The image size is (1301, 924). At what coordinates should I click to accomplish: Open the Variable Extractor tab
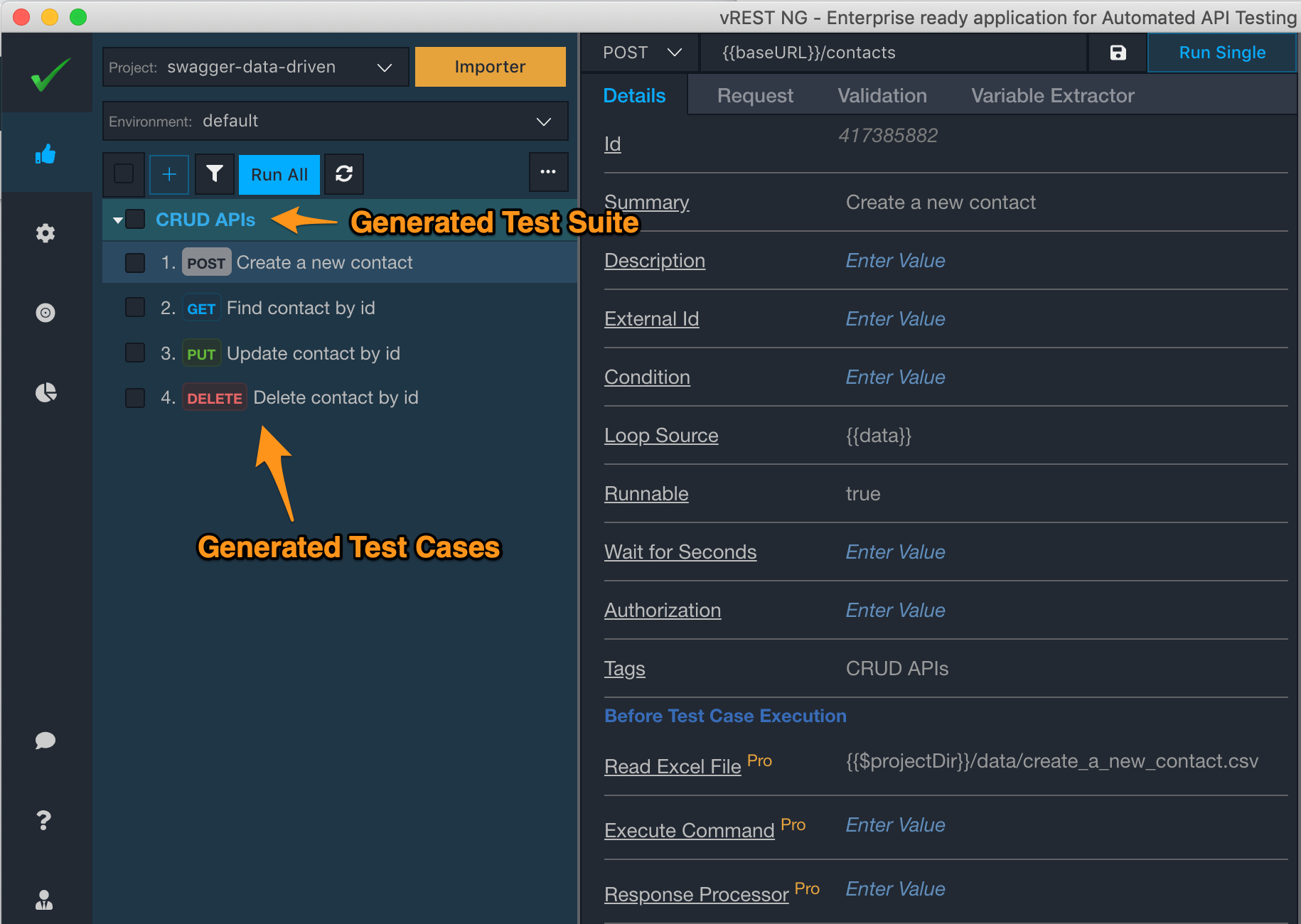click(x=1052, y=96)
